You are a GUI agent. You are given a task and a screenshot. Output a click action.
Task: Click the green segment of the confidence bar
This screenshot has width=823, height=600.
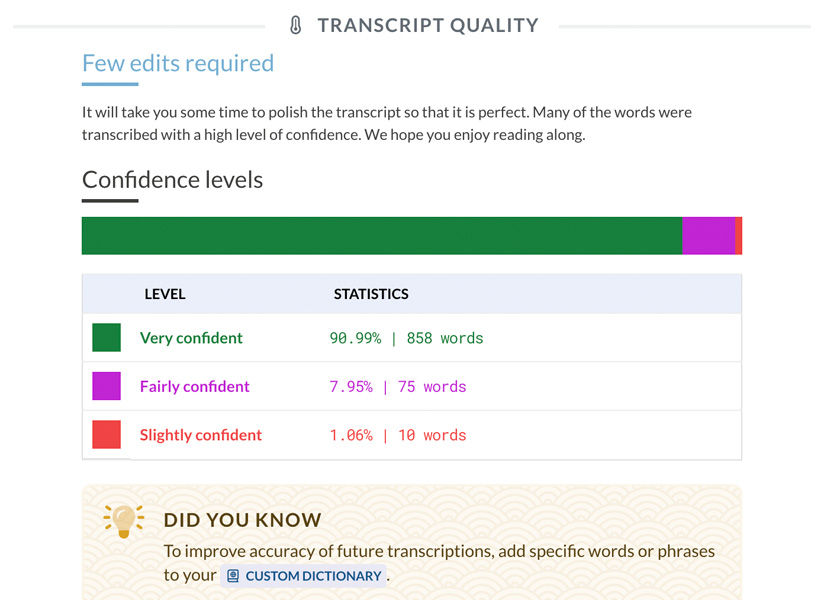click(380, 235)
